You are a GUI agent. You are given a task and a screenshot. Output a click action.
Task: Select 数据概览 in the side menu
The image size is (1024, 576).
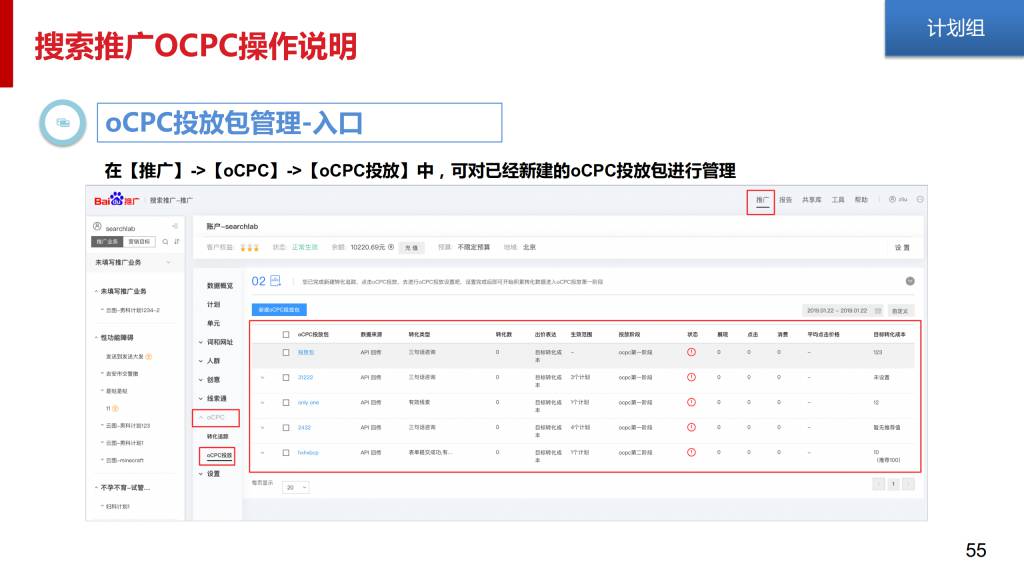click(219, 285)
